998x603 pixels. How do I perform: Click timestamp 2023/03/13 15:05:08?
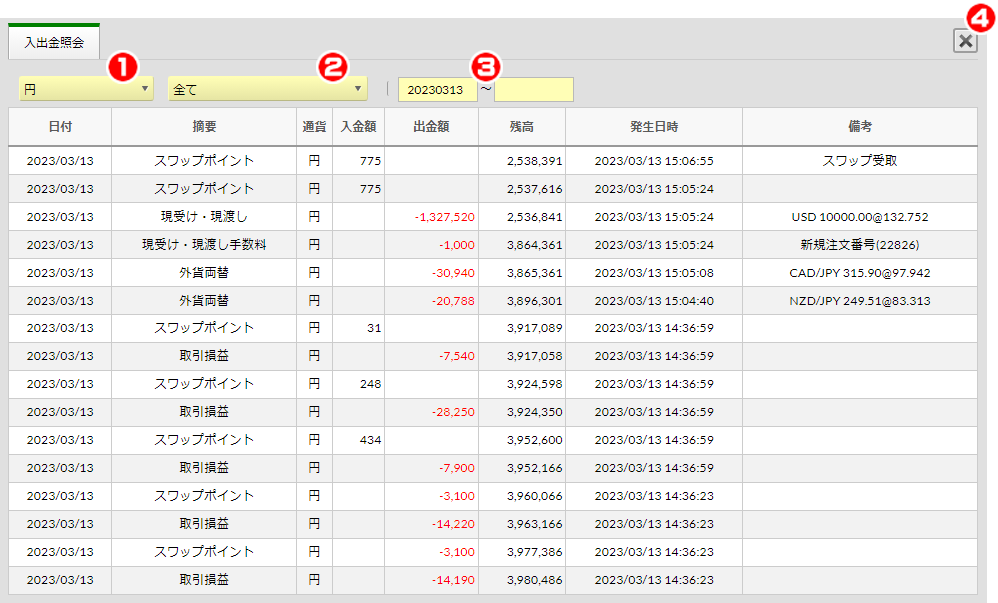654,273
